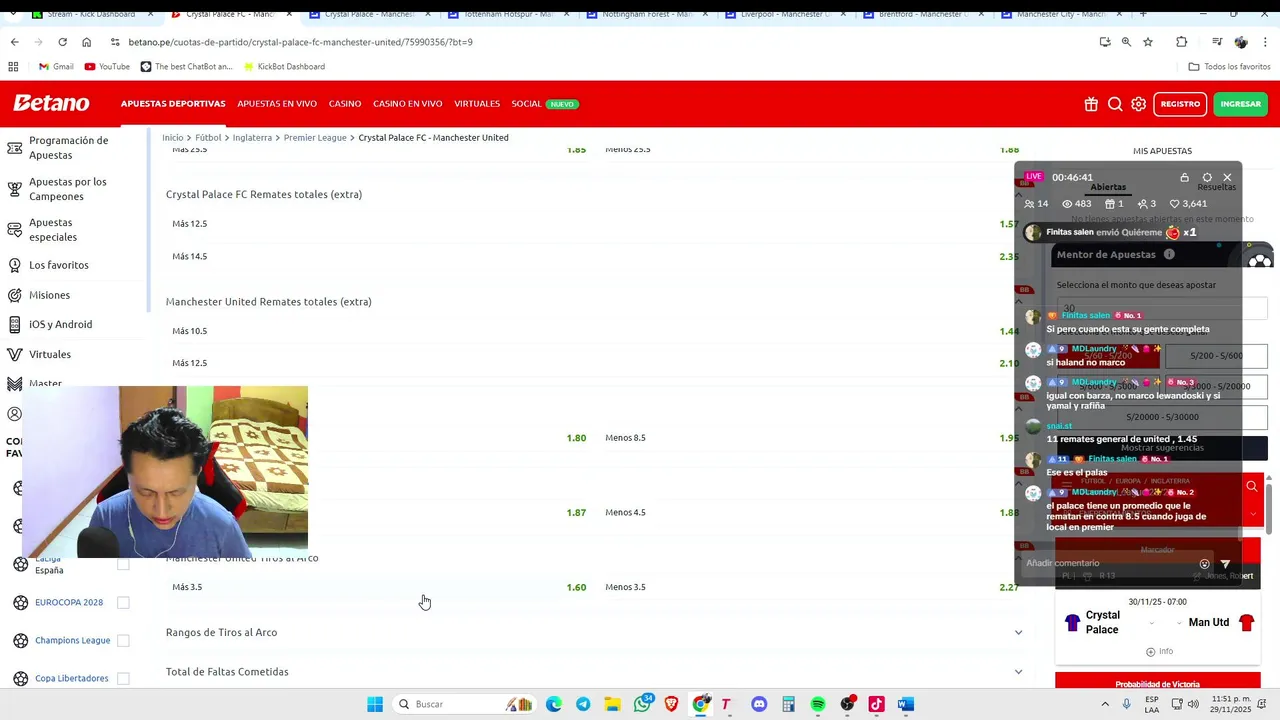1280x720 pixels.
Task: Open Discord from taskbar
Action: (759, 704)
